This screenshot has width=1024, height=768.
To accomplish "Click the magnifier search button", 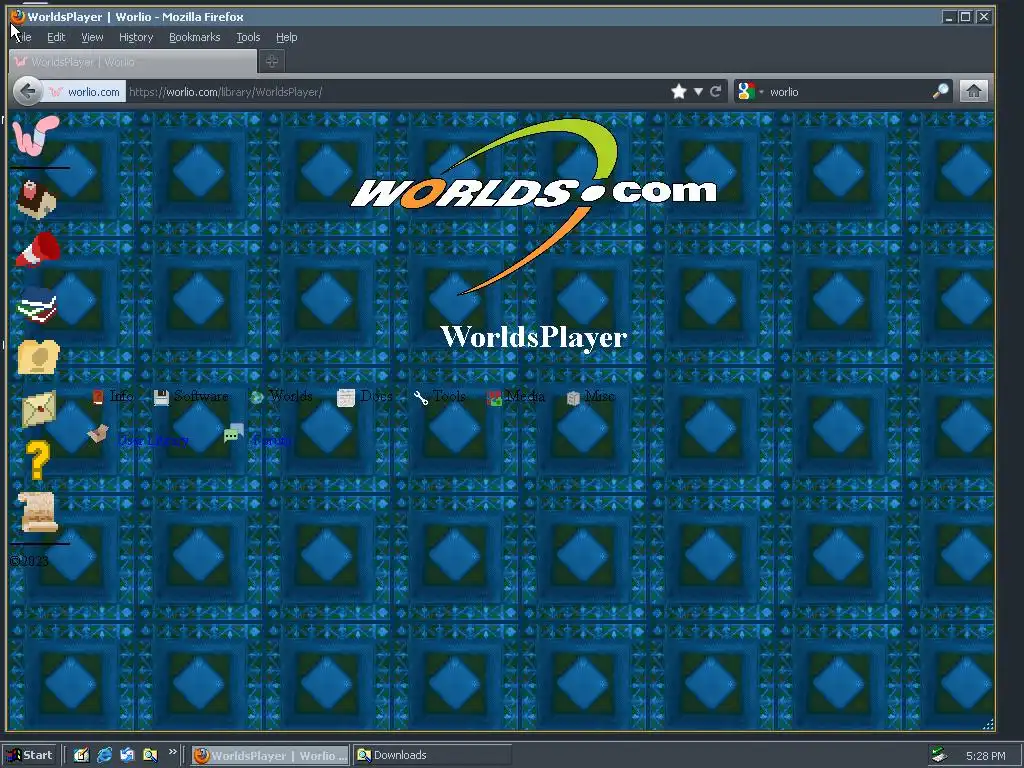I will point(940,91).
